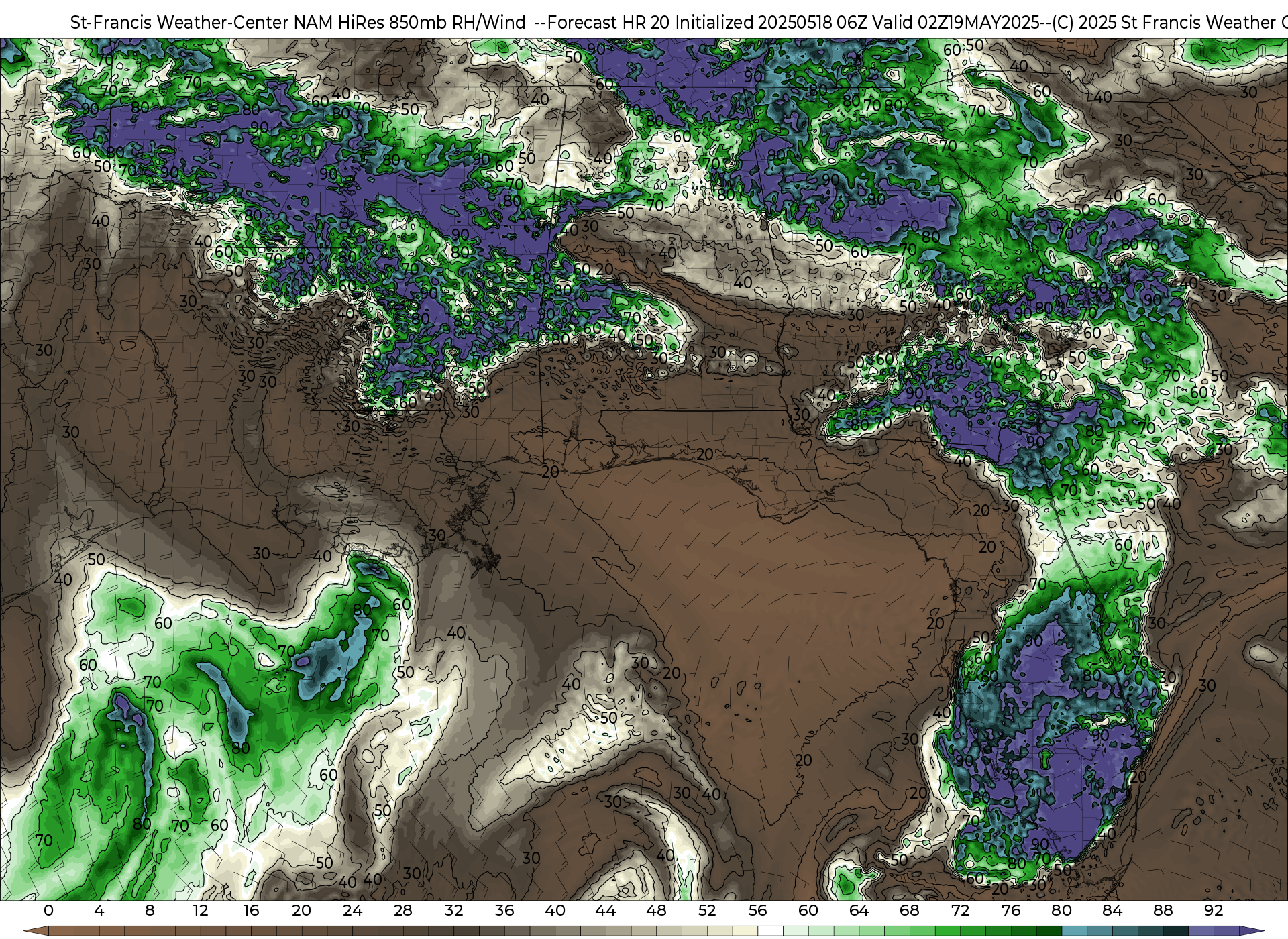Click the colorbar label 32

pos(453,911)
